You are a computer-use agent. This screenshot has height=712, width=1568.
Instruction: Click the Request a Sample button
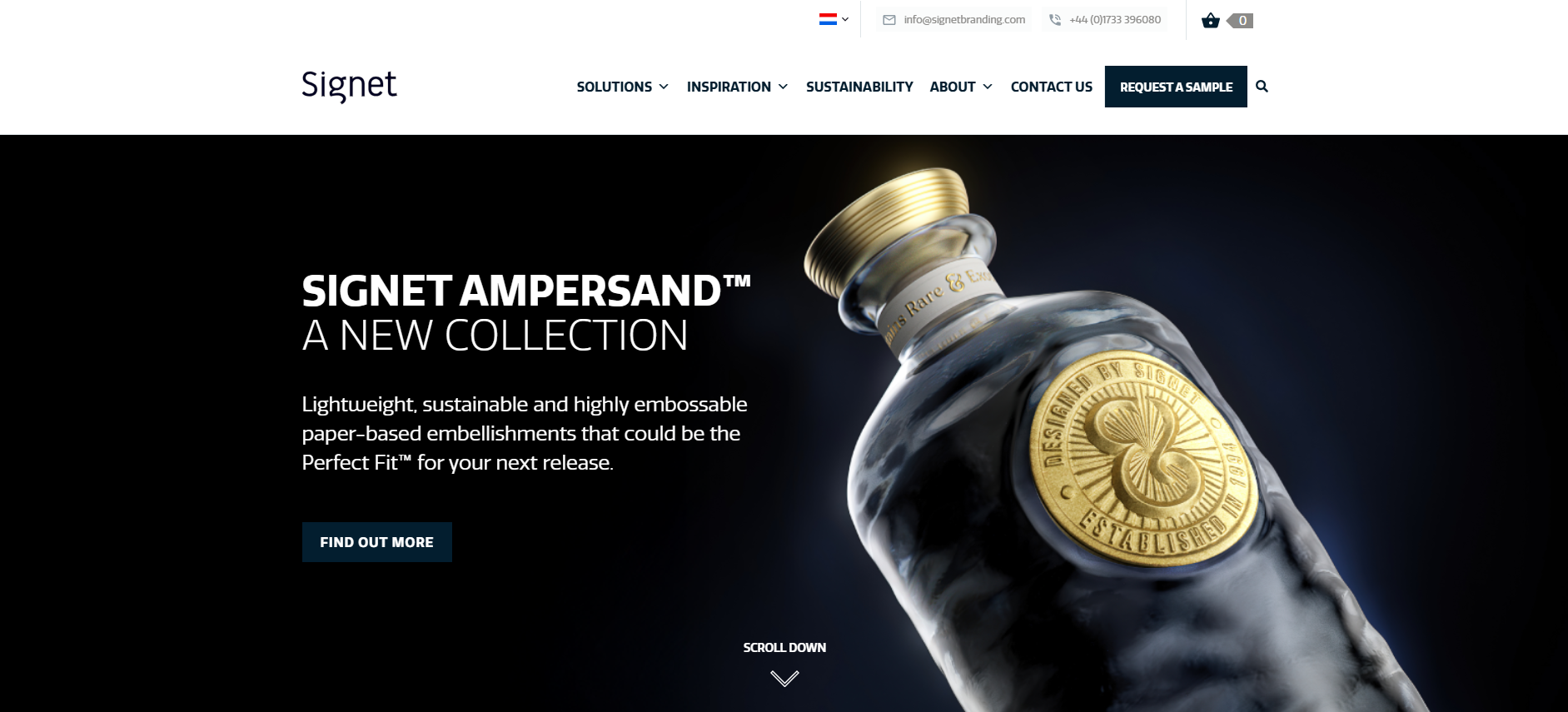[1176, 87]
